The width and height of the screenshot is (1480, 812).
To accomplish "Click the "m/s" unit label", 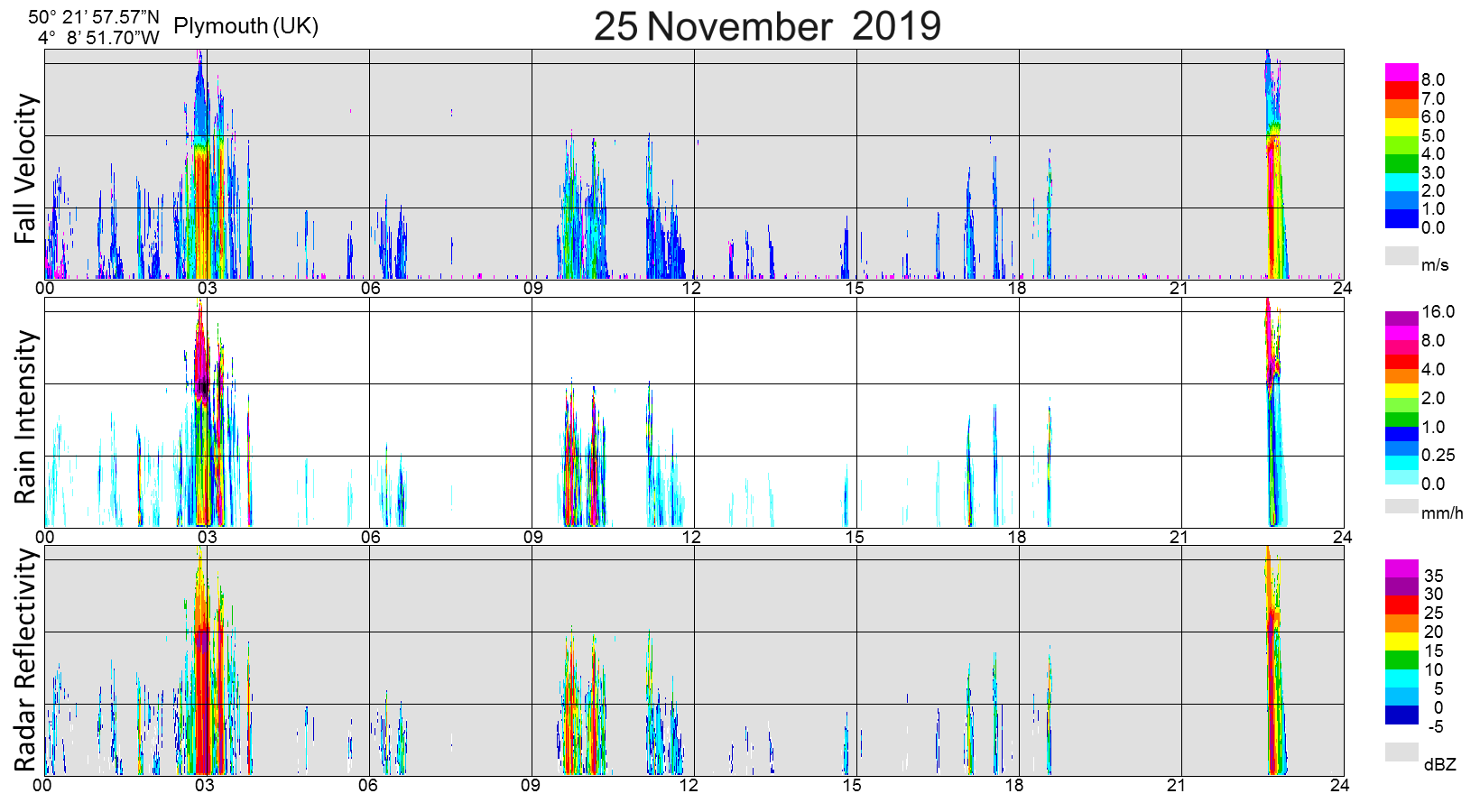I will click(x=1435, y=264).
